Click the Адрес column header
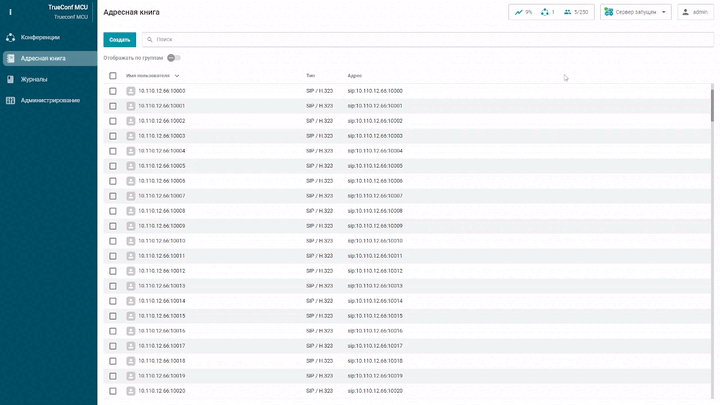This screenshot has width=720, height=405. [354, 76]
